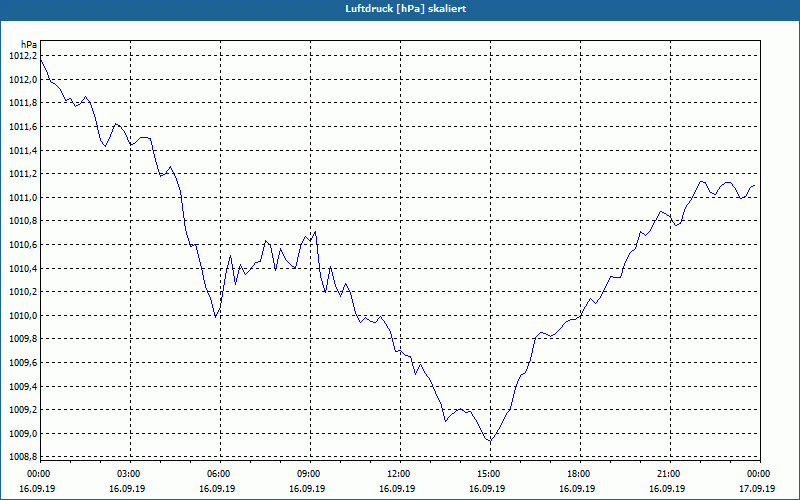Click the 1011,0 y-axis label
The width and height of the screenshot is (800, 500).
coord(23,197)
